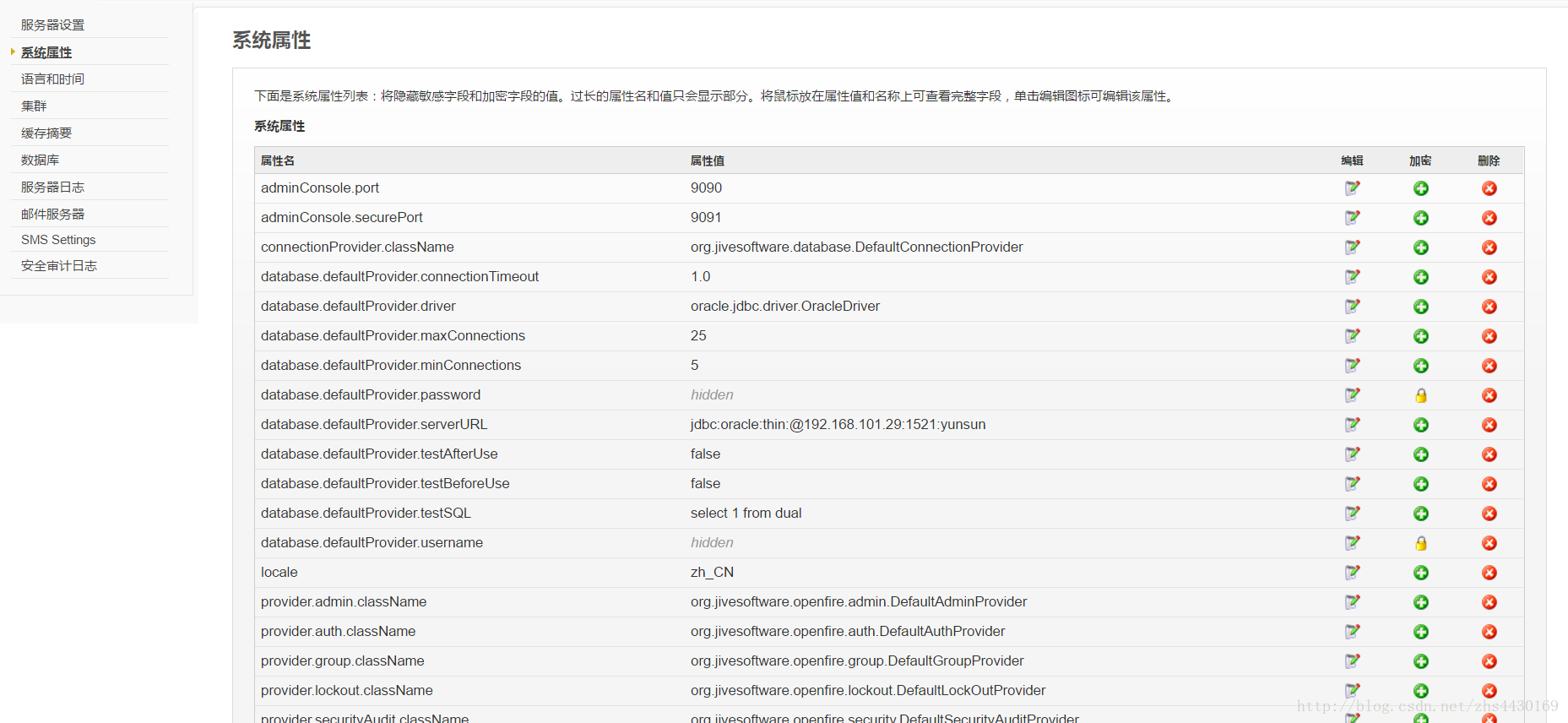Encrypt the database.defaultProvider.testBeforeUse property
This screenshot has height=723, width=1568.
[1421, 484]
